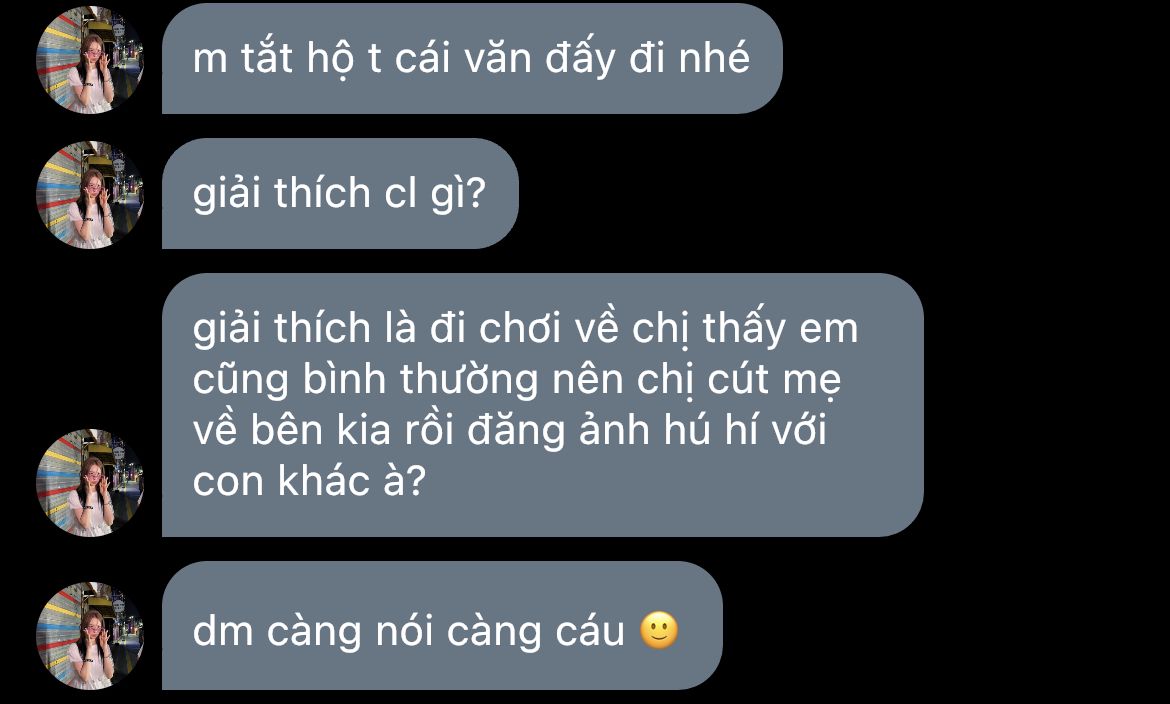Open sender avatar beside 'm tắt hộ t' message
The height and width of the screenshot is (704, 1170).
[90, 60]
